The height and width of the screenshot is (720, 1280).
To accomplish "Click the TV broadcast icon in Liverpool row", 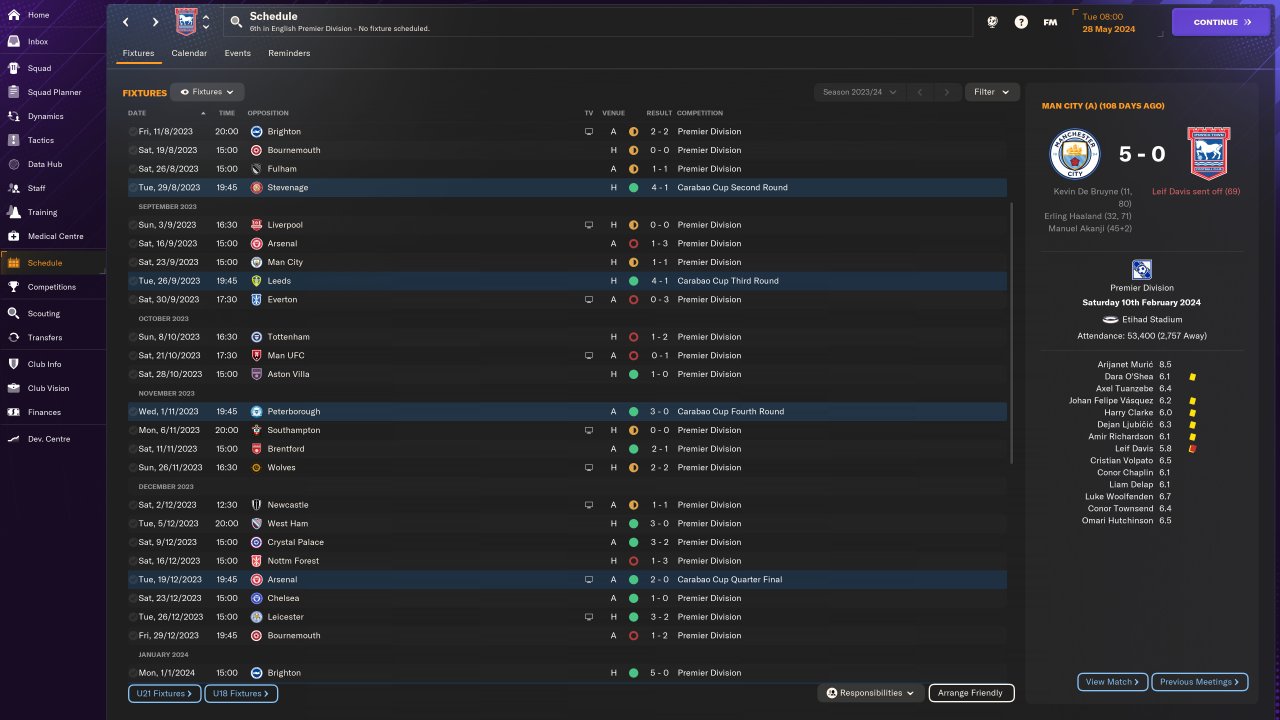I will (589, 225).
